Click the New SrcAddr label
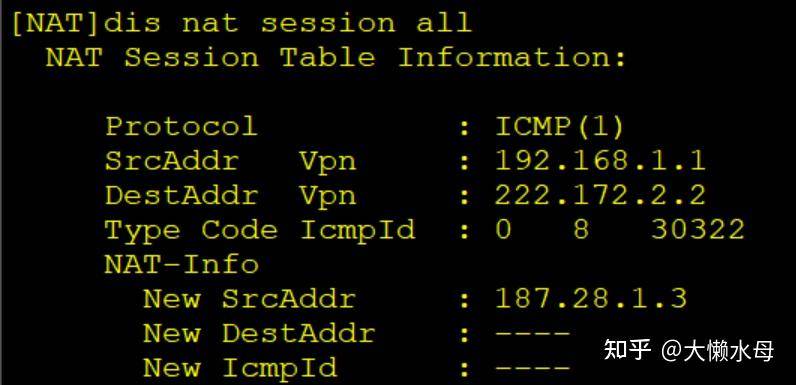The width and height of the screenshot is (796, 385). (249, 299)
